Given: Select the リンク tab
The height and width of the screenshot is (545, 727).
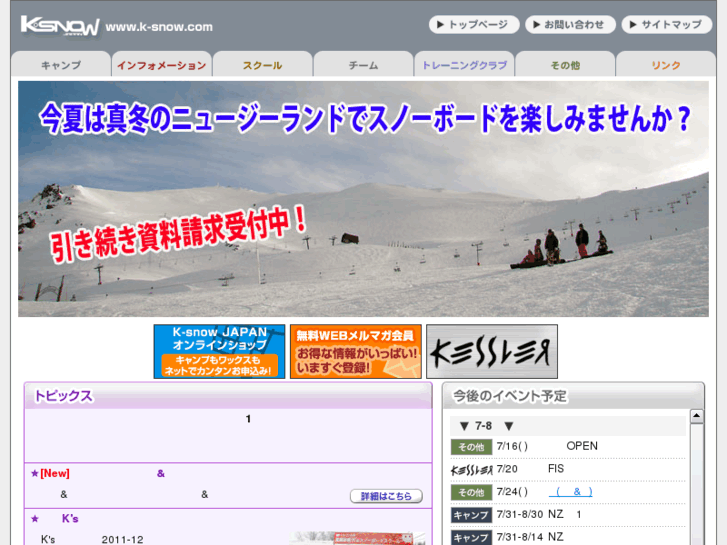Looking at the screenshot, I should click(666, 65).
